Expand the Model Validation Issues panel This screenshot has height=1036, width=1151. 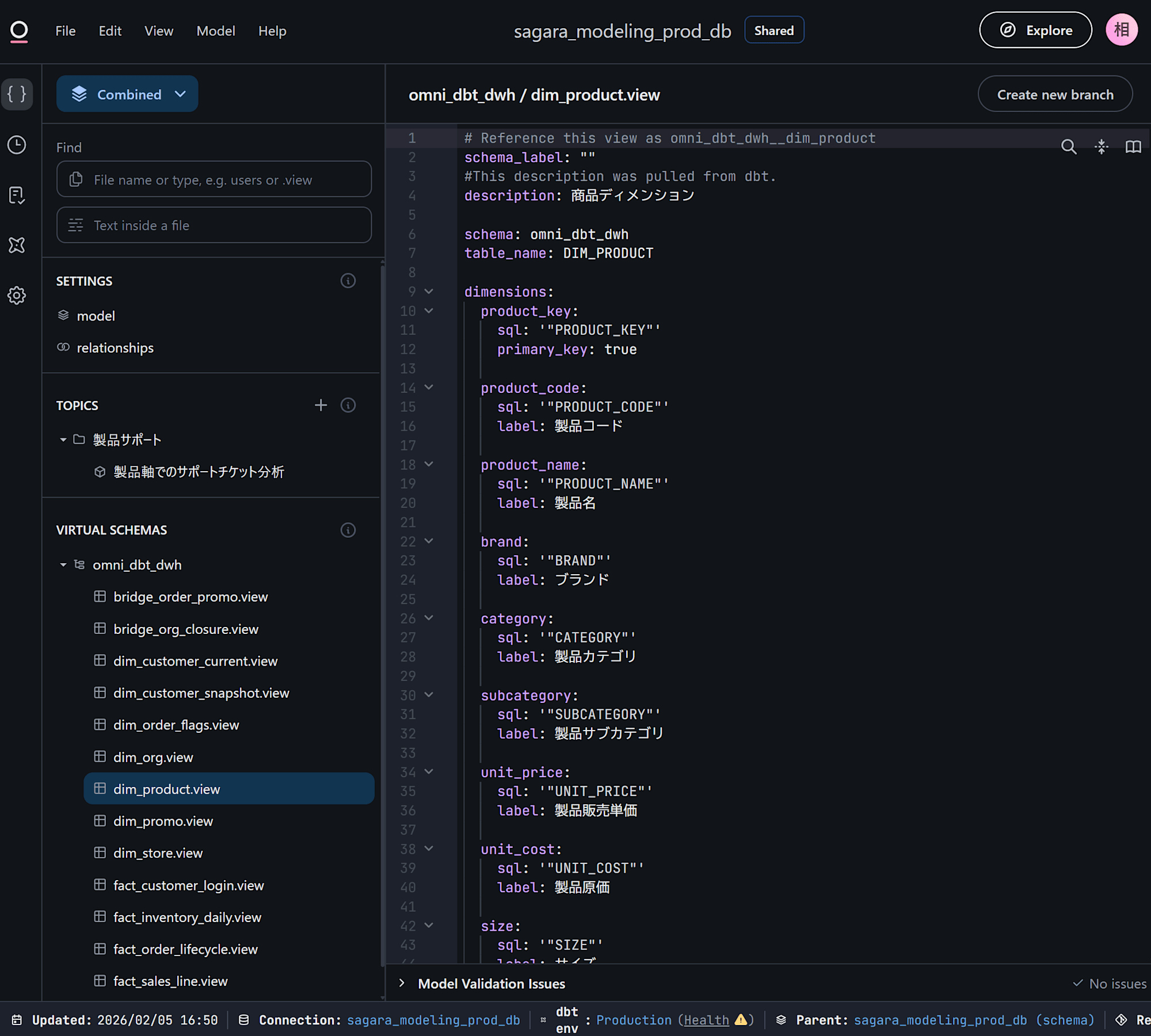[x=402, y=983]
